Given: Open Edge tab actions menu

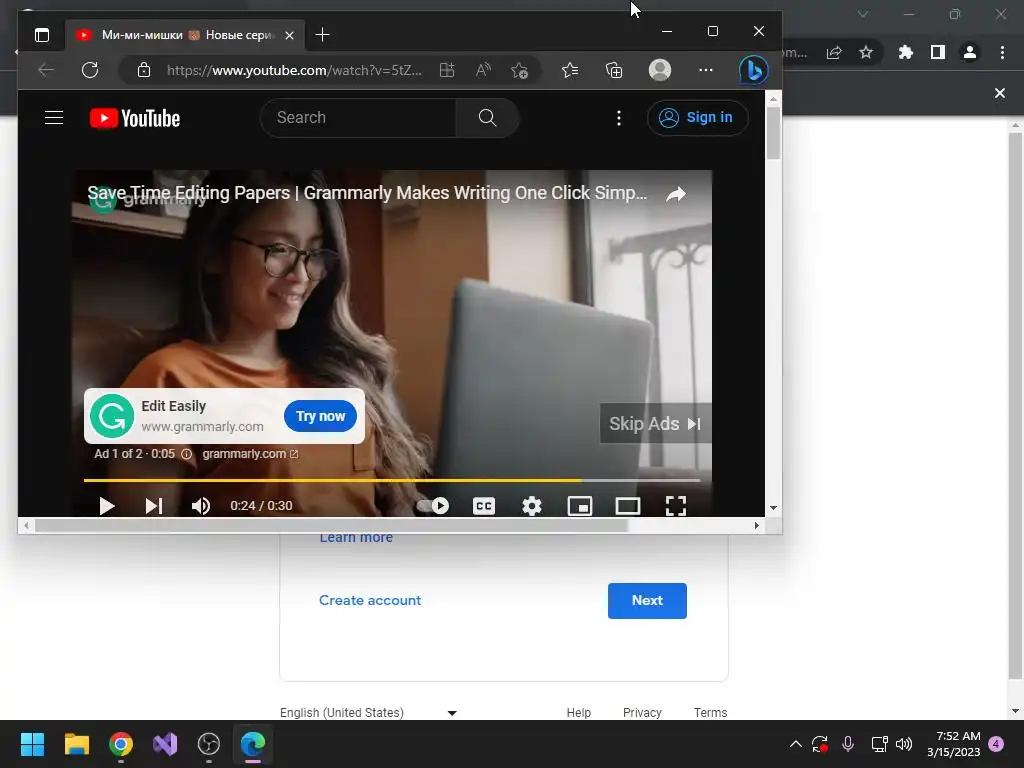Looking at the screenshot, I should (42, 35).
